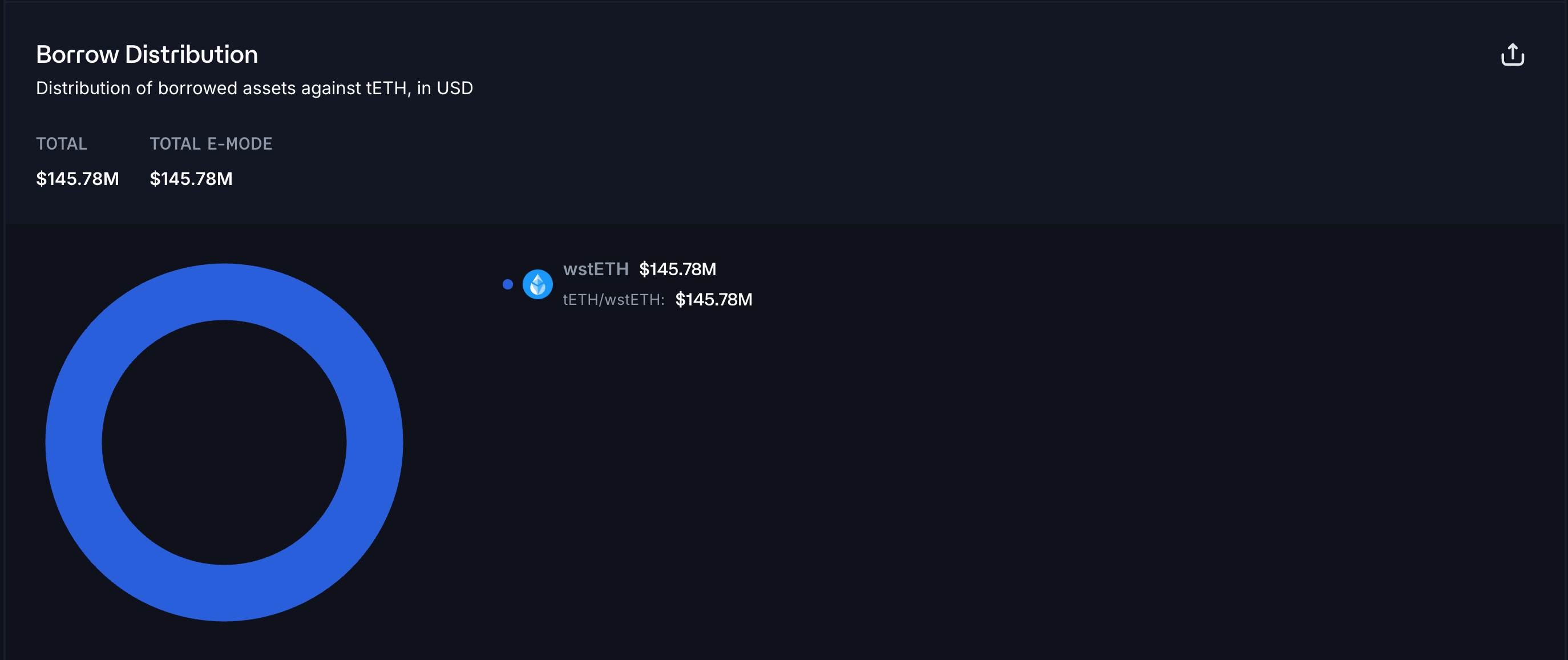Click the top of the blue donut ring
1568x660 pixels.
tap(224, 292)
